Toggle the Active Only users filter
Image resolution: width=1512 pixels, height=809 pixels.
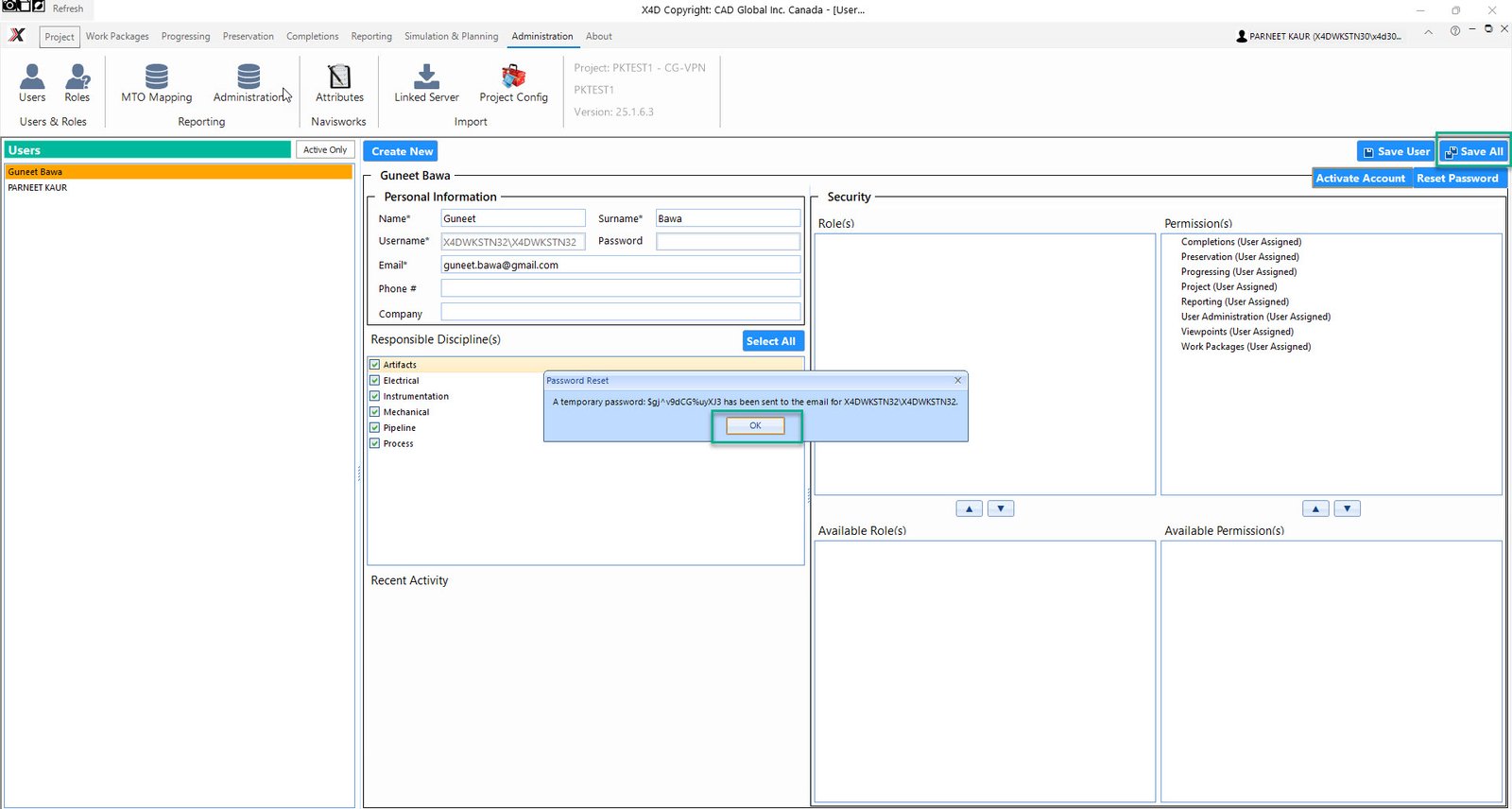click(x=325, y=150)
